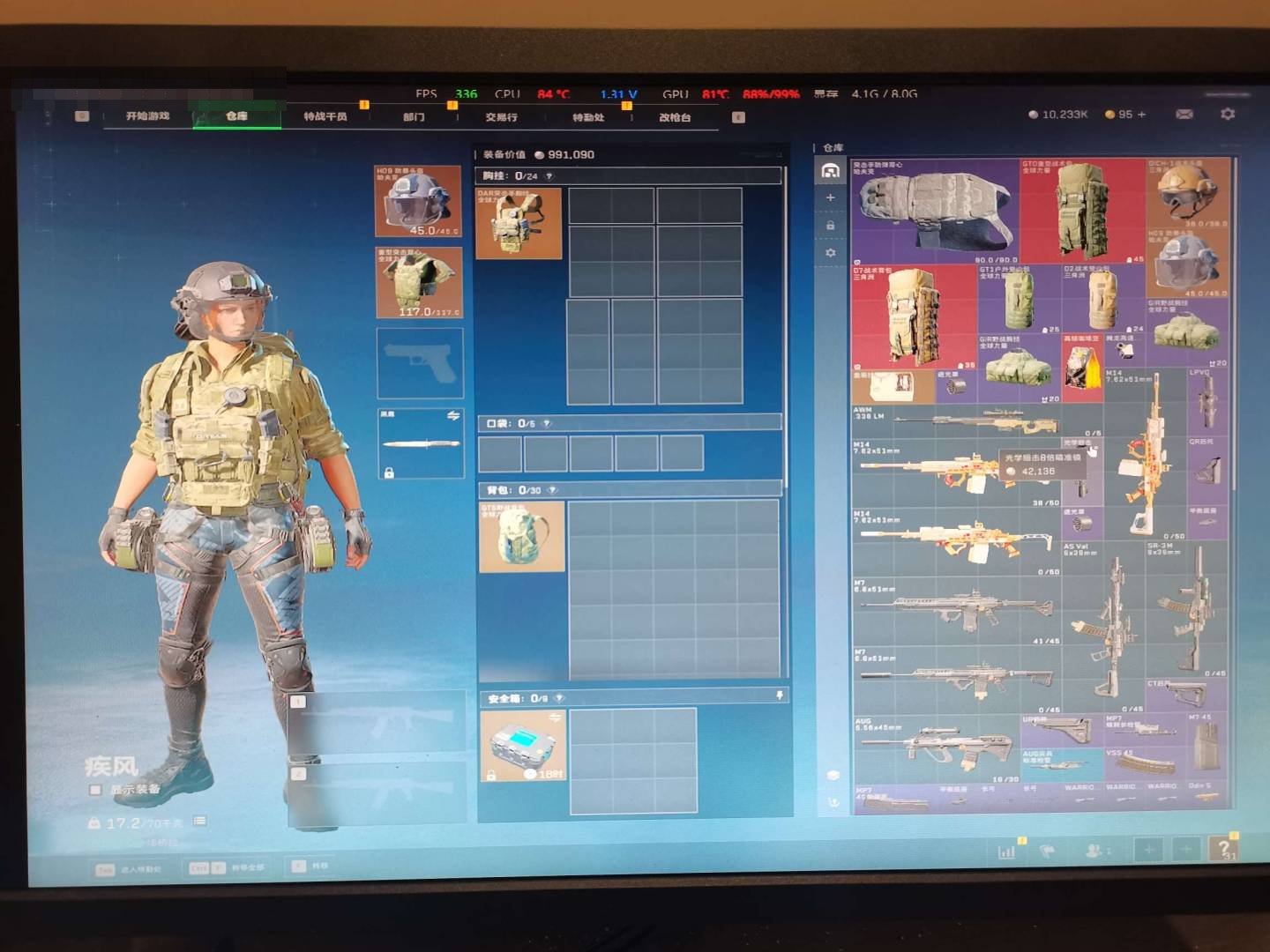The width and height of the screenshot is (1270, 952).
Task: Show backpack (背包) capacity help icon
Action: tap(552, 490)
